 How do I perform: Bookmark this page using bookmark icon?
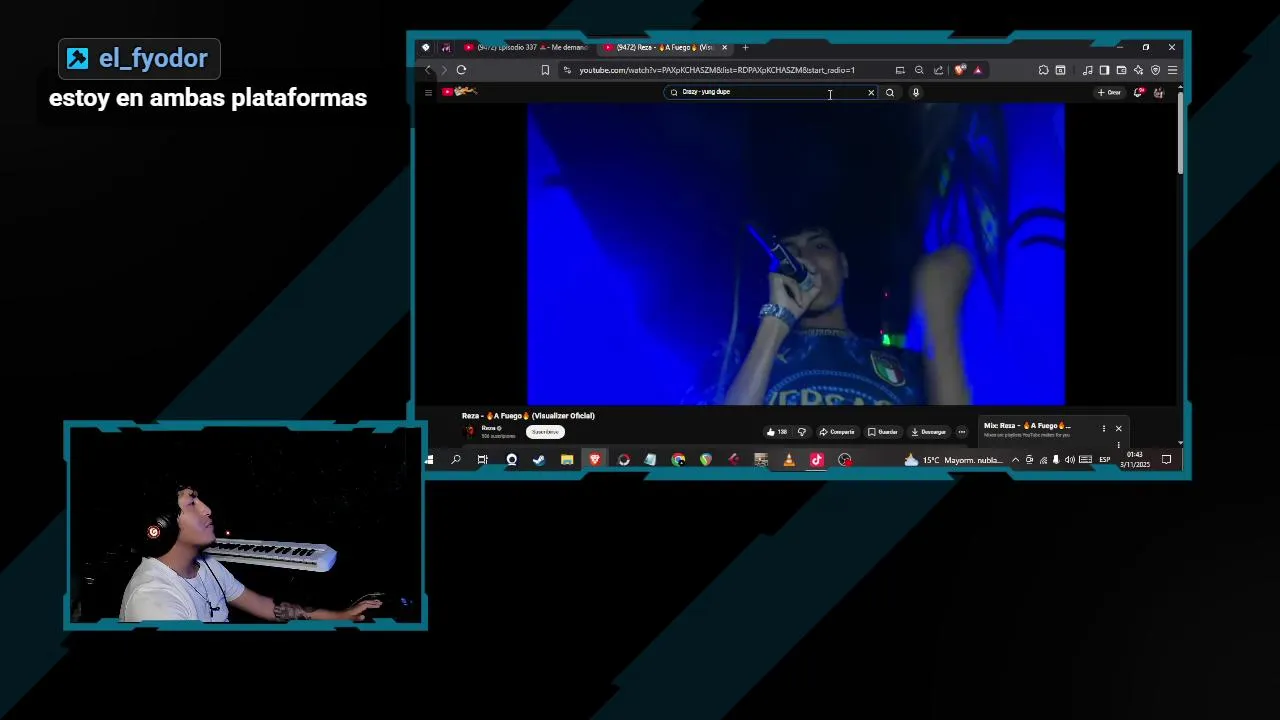[x=545, y=70]
